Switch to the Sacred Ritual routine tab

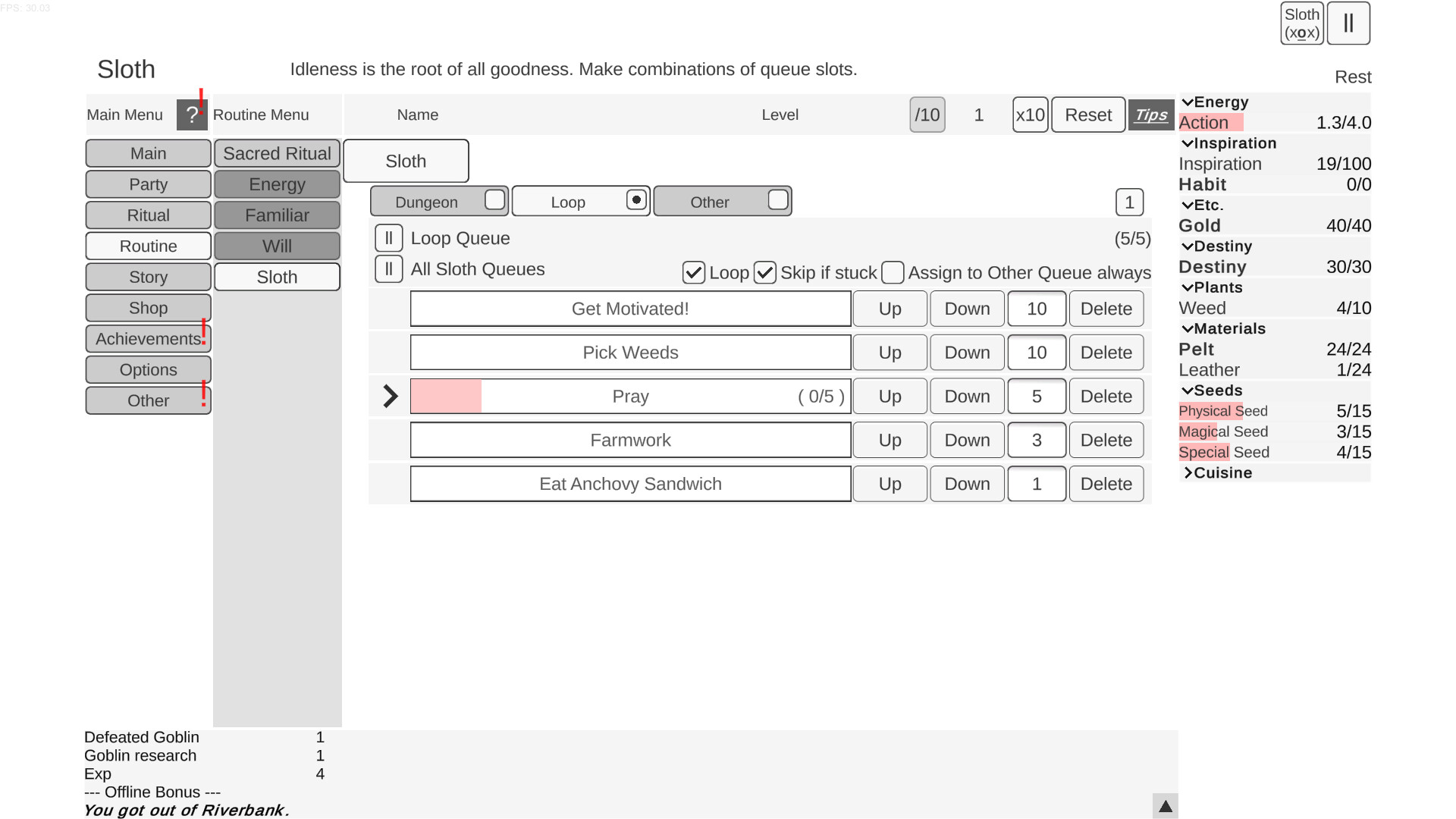tap(277, 153)
